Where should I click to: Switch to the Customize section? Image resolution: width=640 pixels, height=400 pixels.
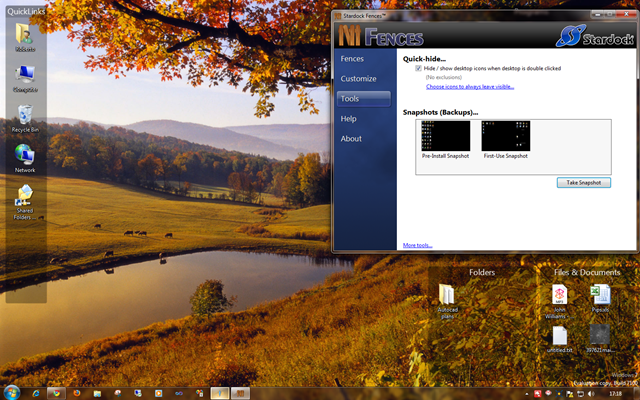tap(358, 78)
